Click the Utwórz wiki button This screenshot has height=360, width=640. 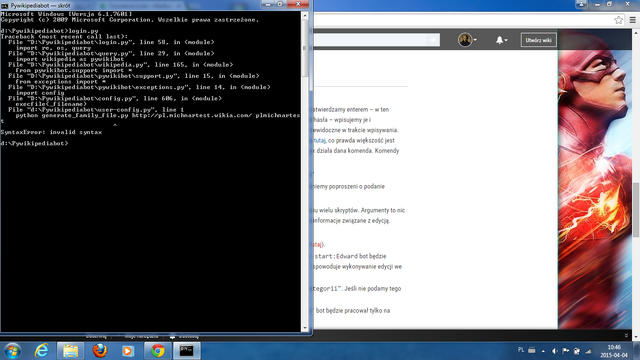(x=538, y=40)
